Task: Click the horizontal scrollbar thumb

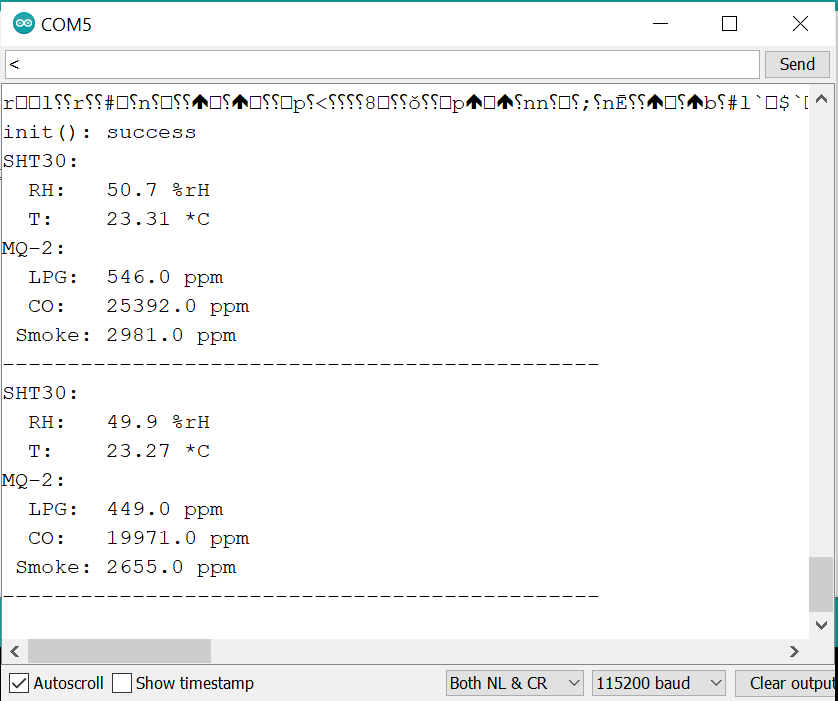Action: pyautogui.click(x=119, y=651)
